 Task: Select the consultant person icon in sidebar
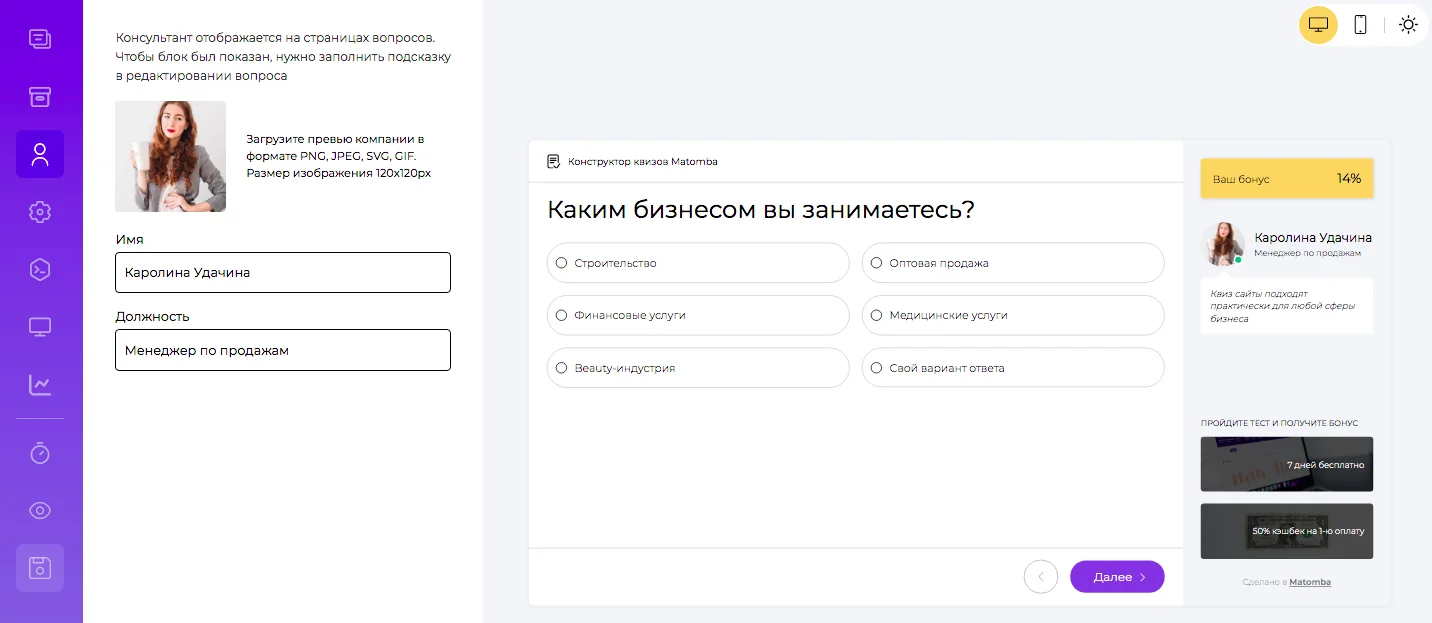pos(40,154)
